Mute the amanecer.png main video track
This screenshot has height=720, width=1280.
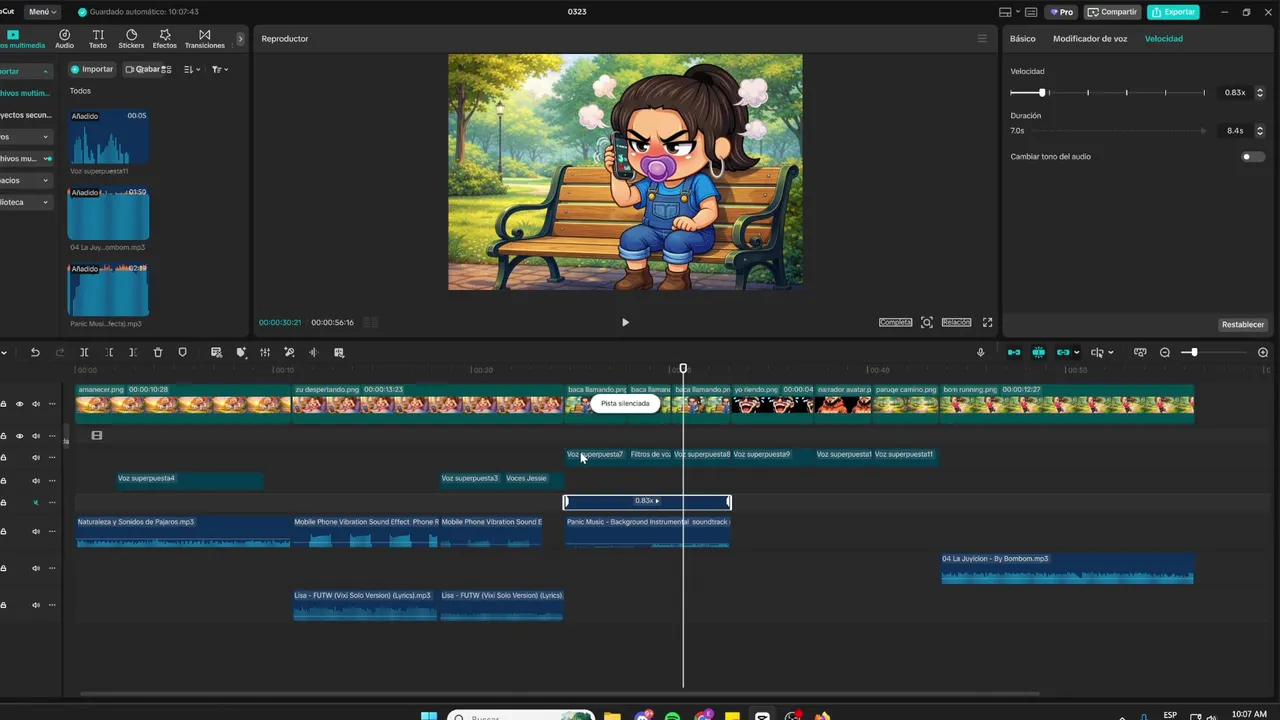point(36,404)
